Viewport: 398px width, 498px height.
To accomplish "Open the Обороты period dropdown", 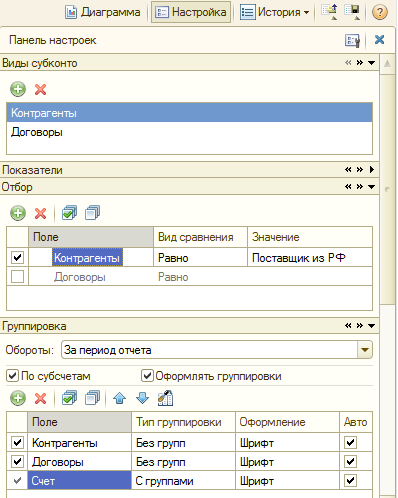I will 365,350.
